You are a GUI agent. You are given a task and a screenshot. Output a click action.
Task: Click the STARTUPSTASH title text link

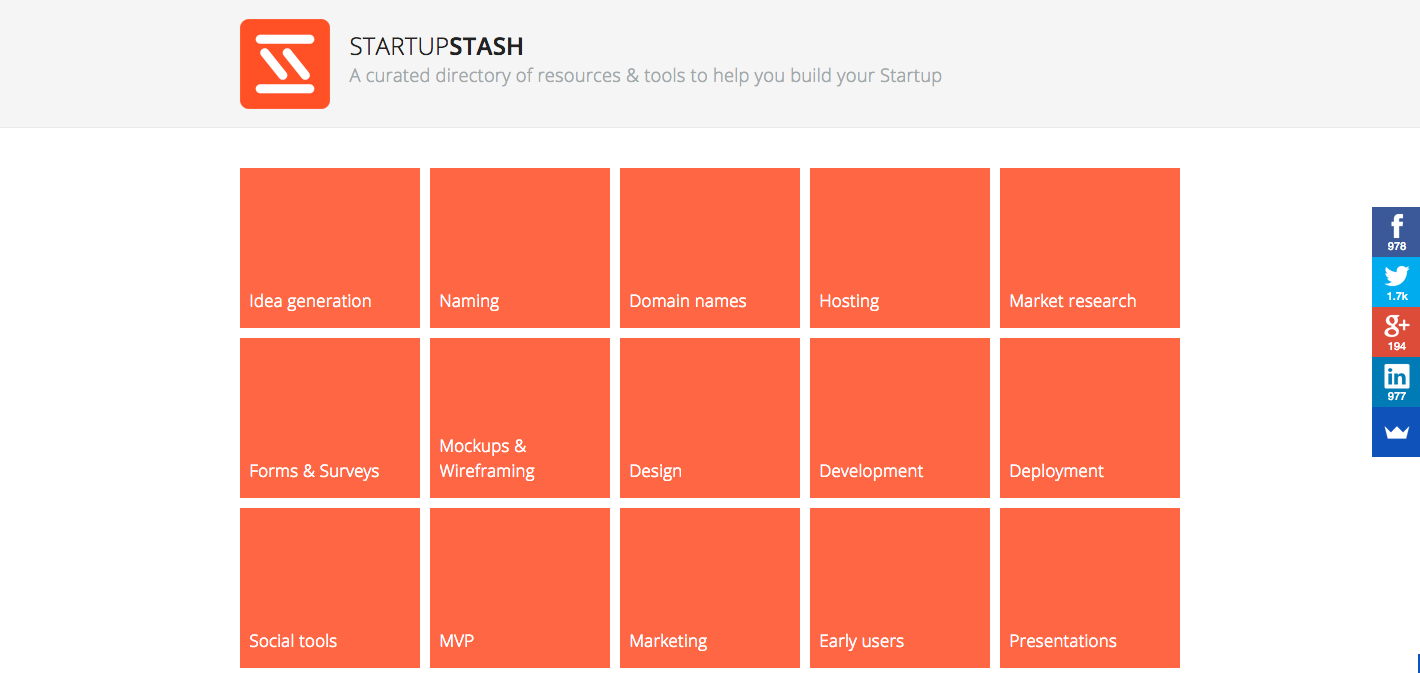click(x=436, y=46)
